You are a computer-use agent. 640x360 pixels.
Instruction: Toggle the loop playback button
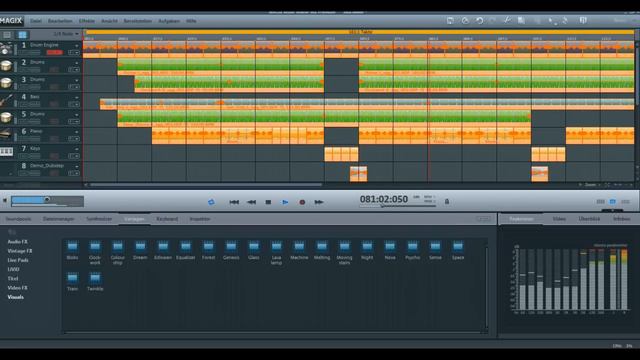point(211,202)
